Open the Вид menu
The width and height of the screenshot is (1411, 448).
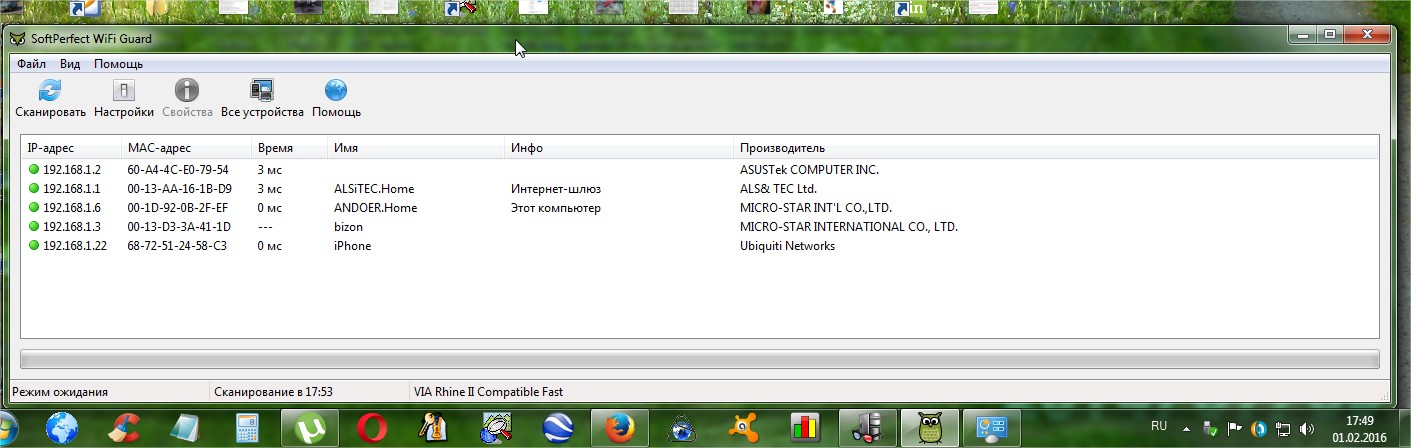[70, 63]
